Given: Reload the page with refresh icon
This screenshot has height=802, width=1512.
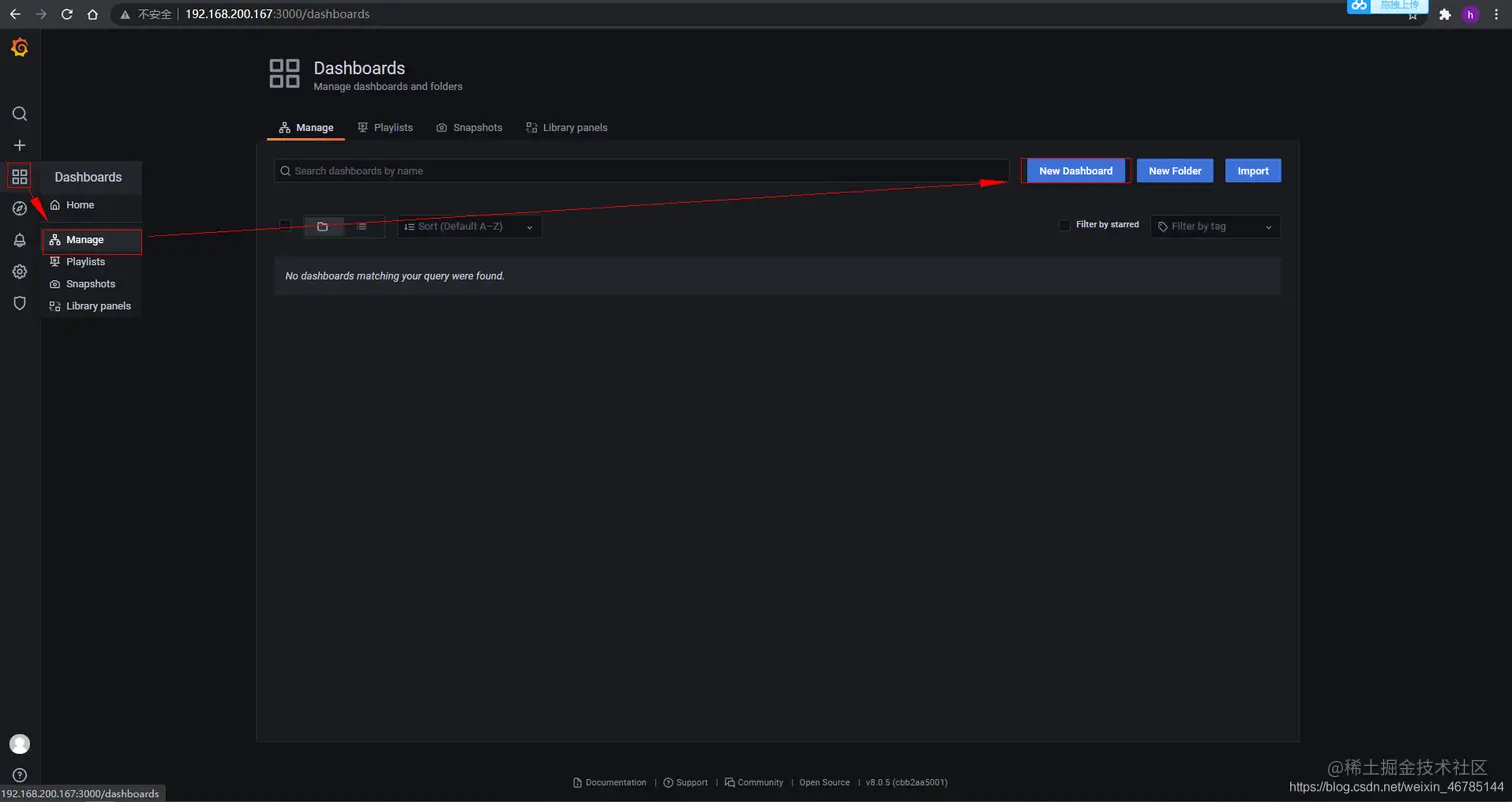Looking at the screenshot, I should [67, 14].
